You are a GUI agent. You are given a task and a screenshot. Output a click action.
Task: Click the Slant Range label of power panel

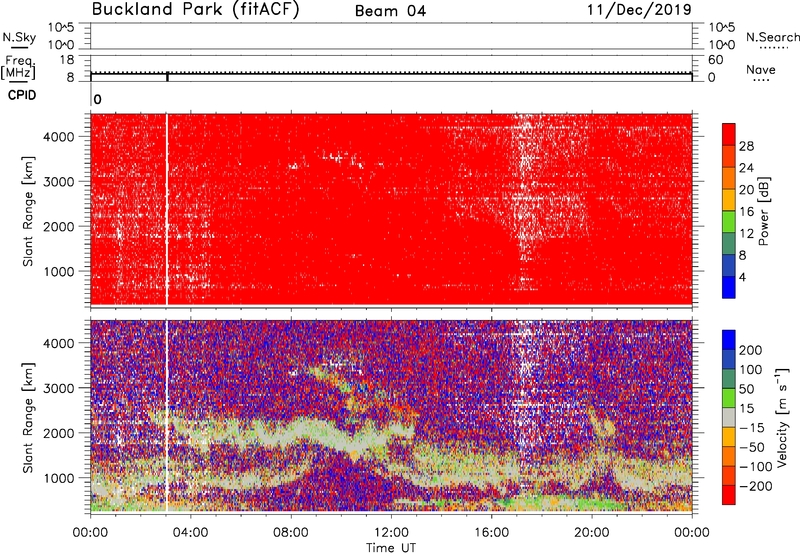28,211
